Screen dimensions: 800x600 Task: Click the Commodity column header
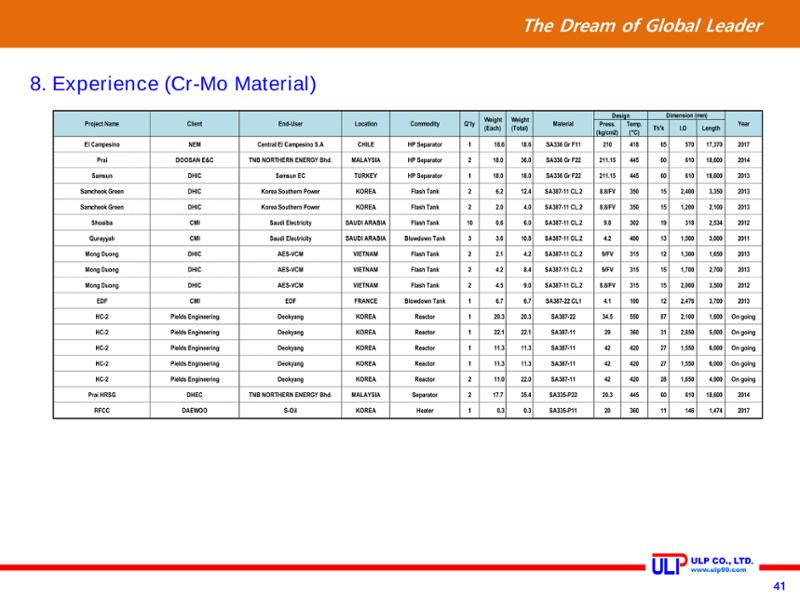[424, 124]
